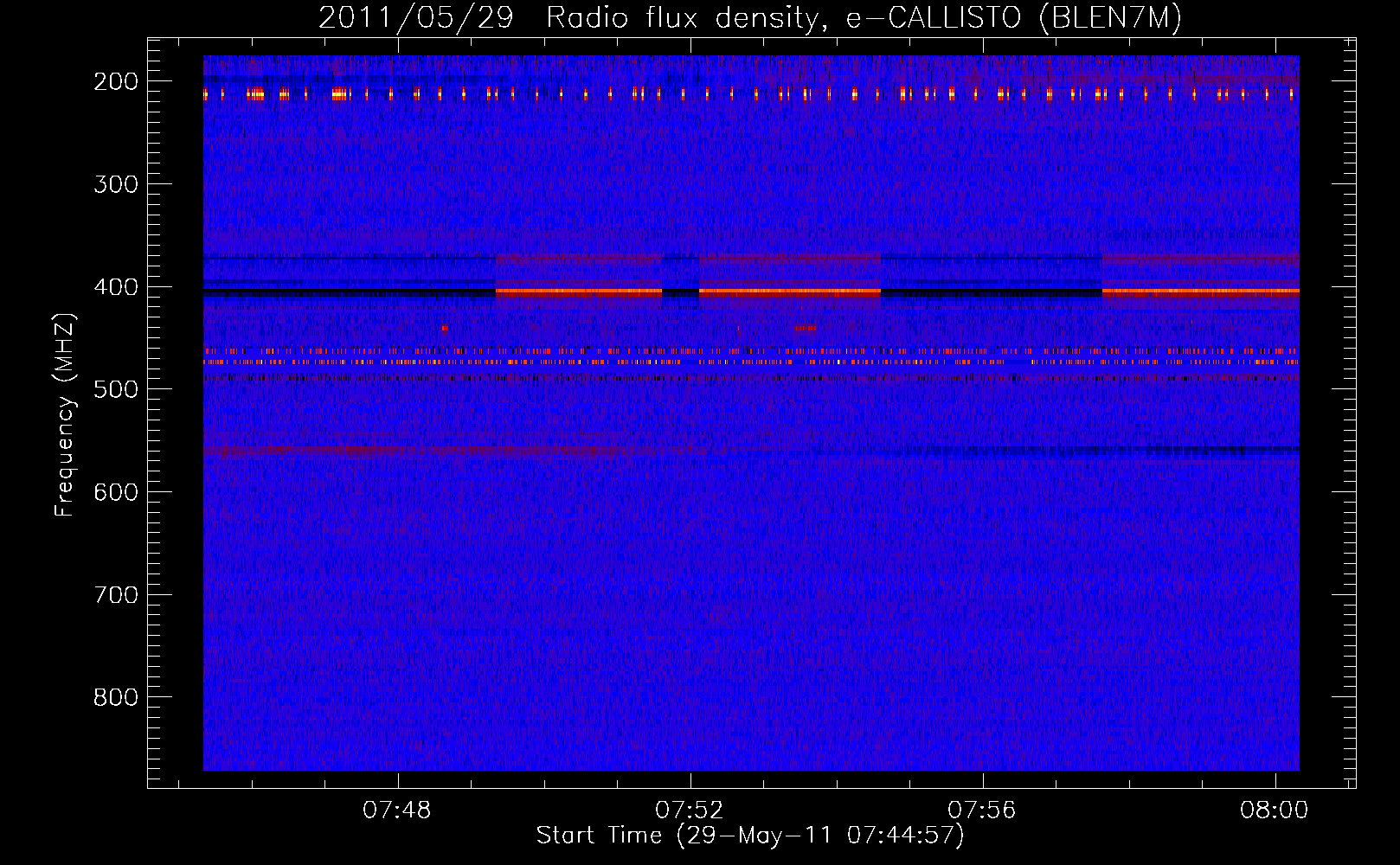
Task: Click the 600 frequency tick label
Action: (116, 492)
